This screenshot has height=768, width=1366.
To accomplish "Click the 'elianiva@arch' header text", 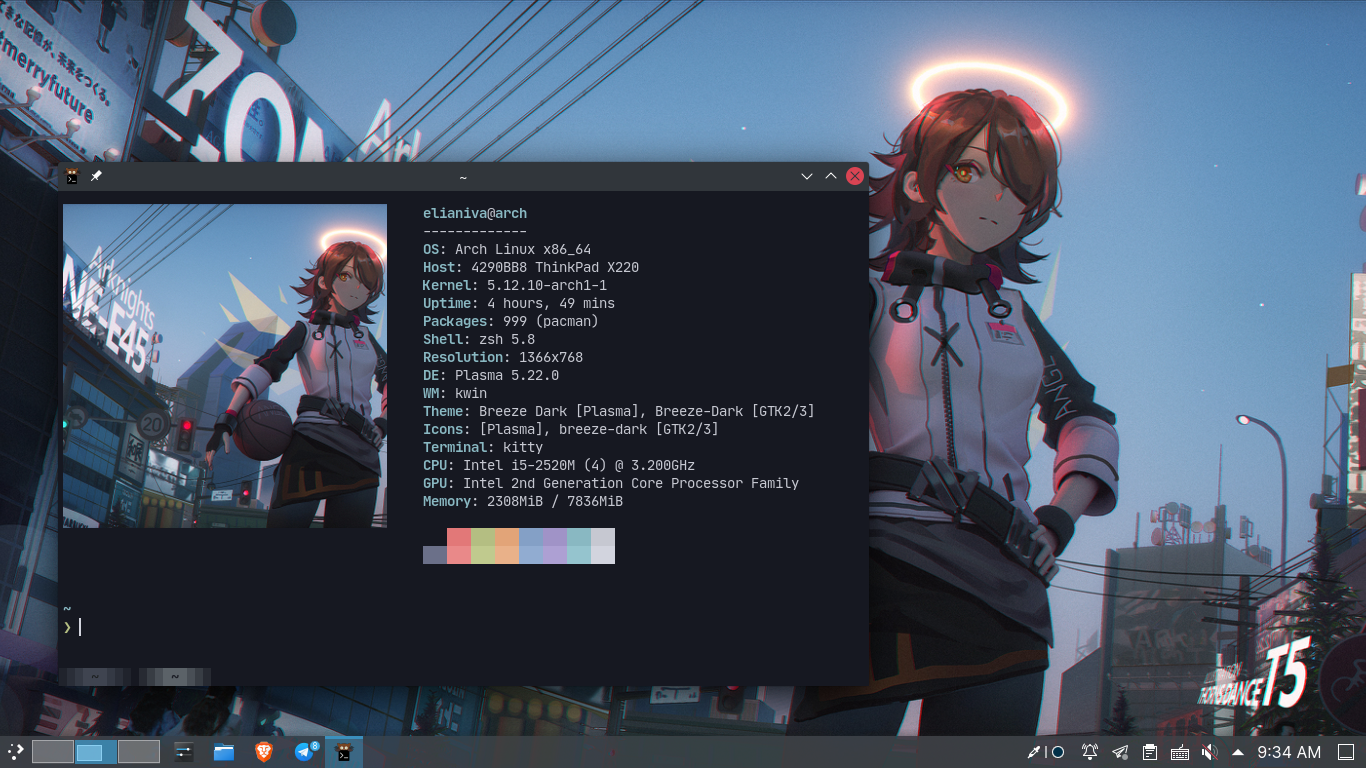I will point(475,213).
